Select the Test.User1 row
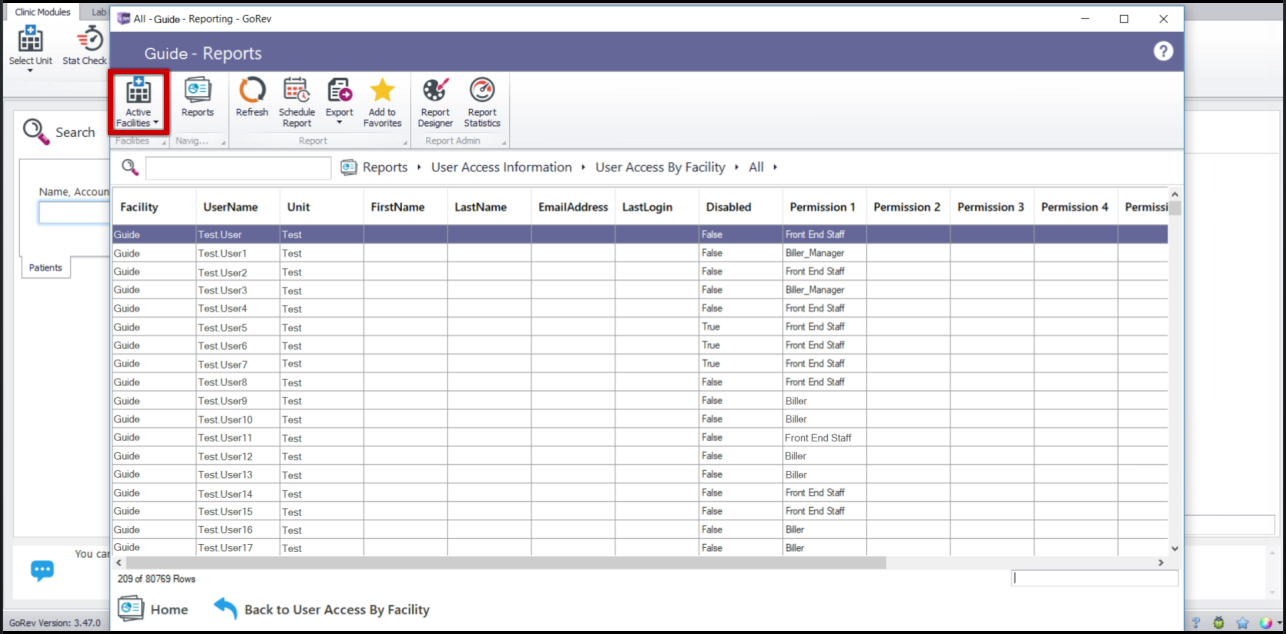The image size is (1286, 634). coord(640,253)
